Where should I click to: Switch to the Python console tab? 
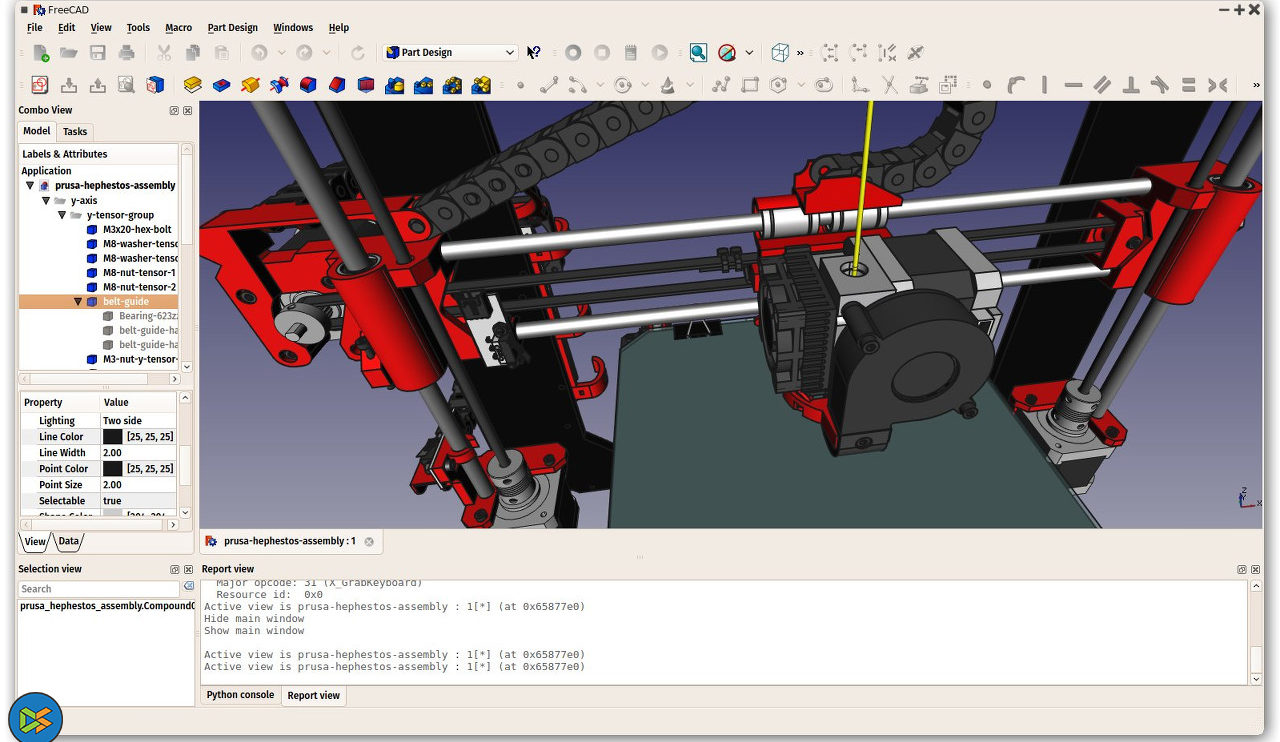click(240, 695)
